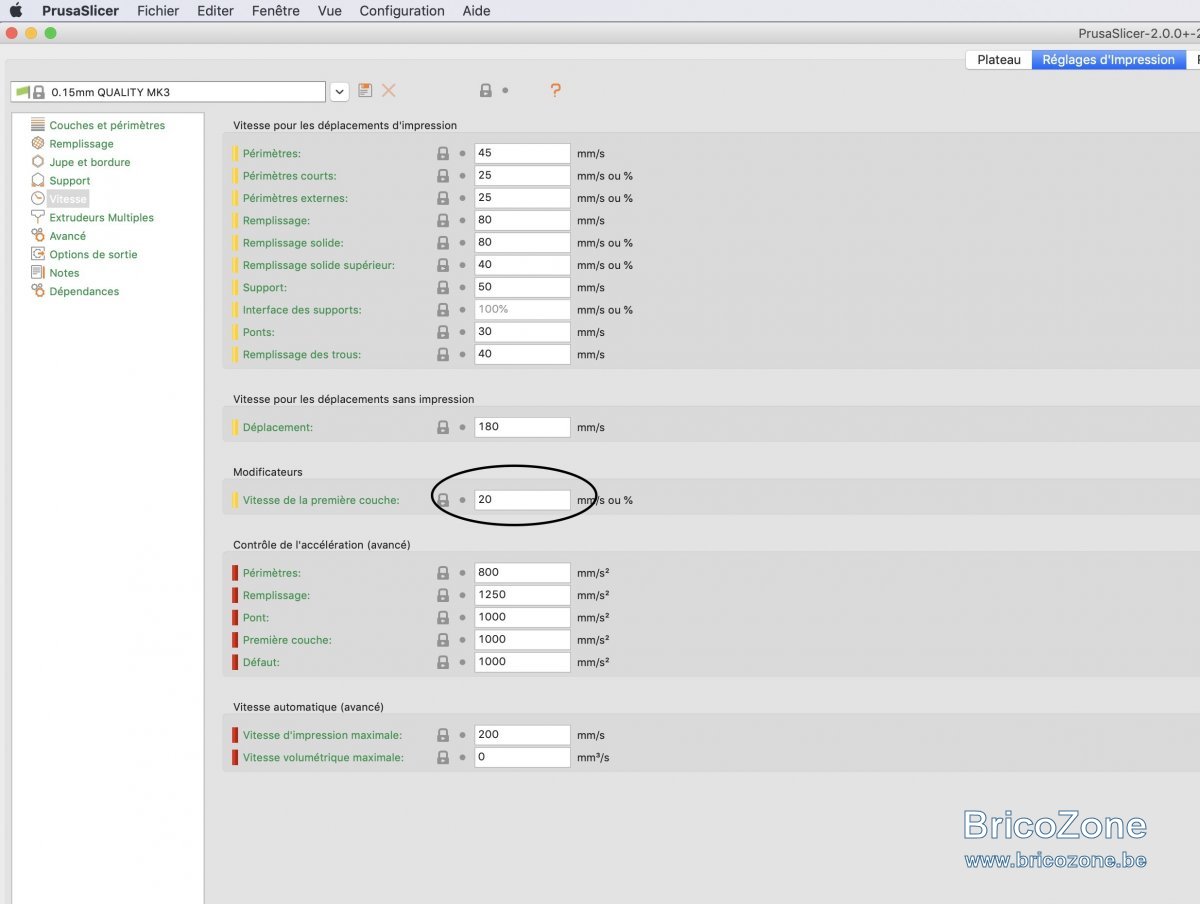This screenshot has width=1200, height=904.
Task: Click lock icon for Vitesse de la première couche
Action: (443, 500)
